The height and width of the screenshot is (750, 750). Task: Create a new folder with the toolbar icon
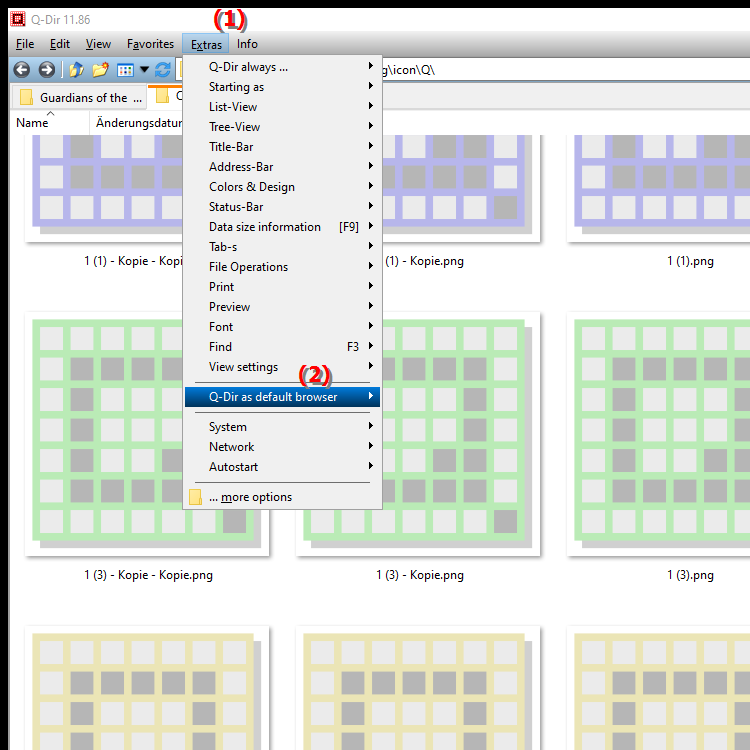[x=100, y=70]
